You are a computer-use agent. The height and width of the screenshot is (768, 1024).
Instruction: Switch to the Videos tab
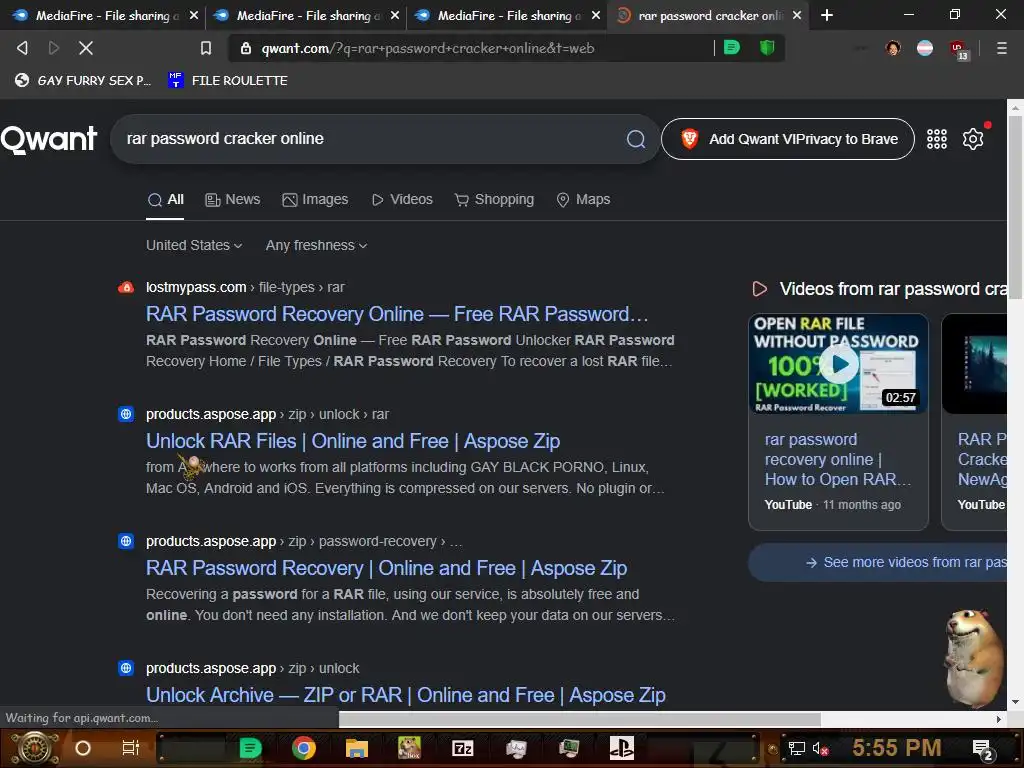(x=402, y=200)
